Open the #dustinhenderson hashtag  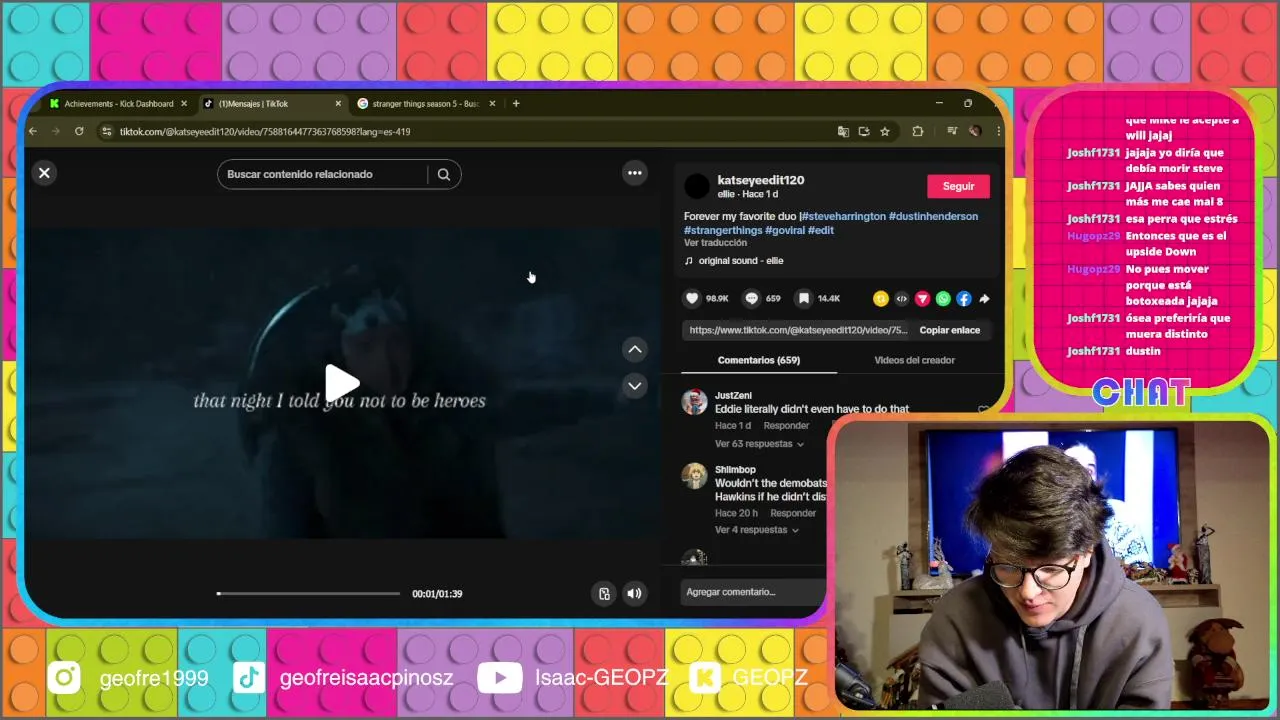933,216
